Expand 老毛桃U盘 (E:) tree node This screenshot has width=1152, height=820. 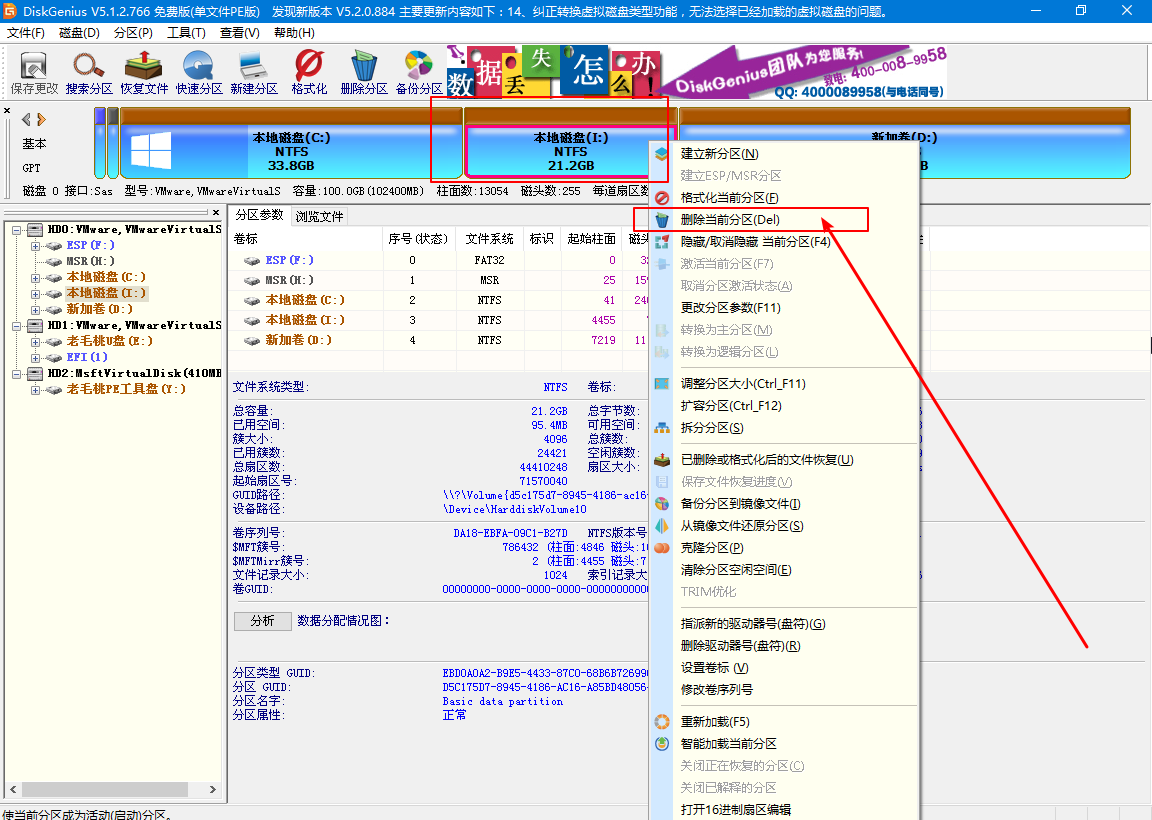point(35,342)
